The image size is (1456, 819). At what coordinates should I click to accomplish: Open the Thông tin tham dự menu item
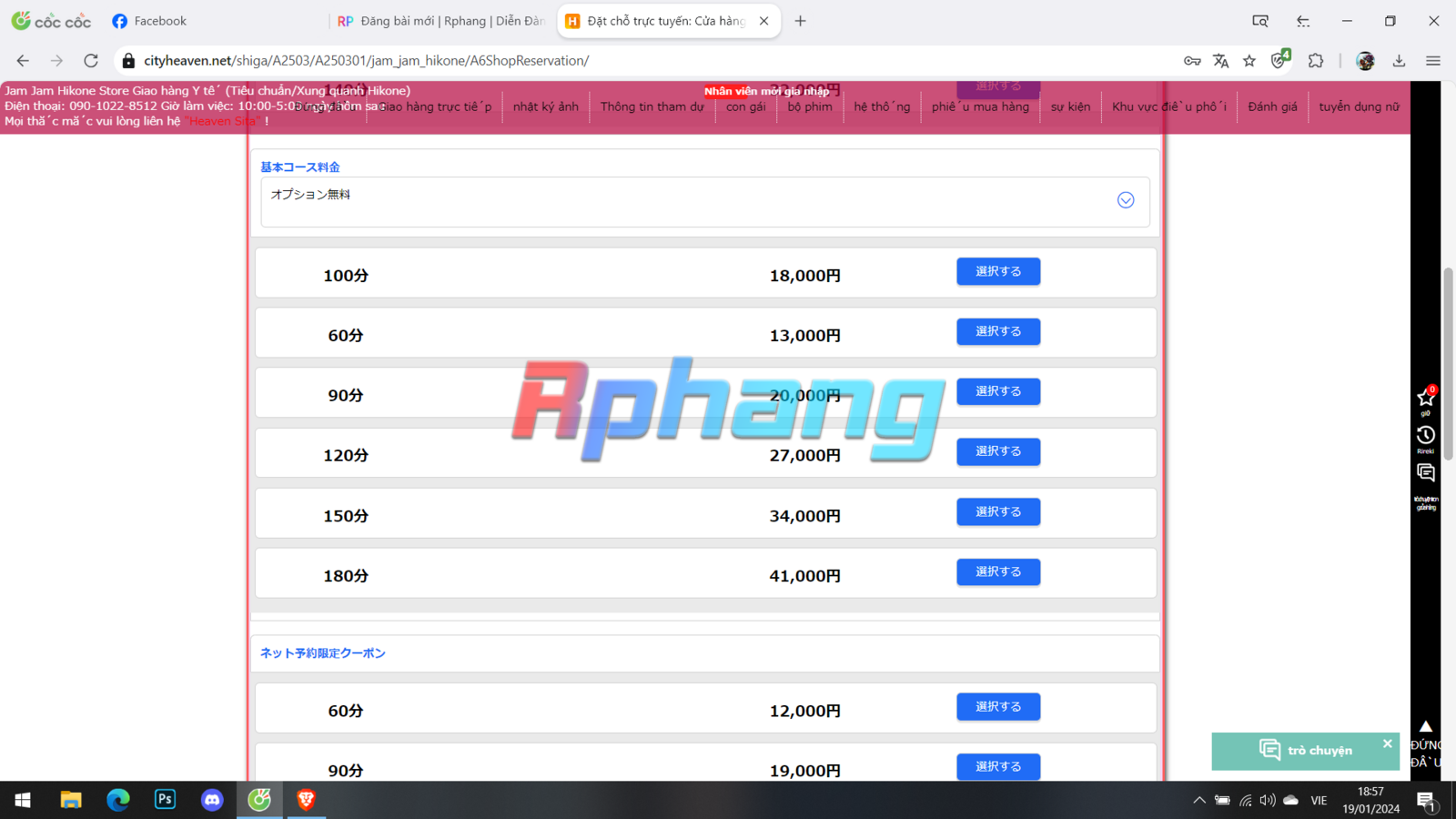point(652,106)
